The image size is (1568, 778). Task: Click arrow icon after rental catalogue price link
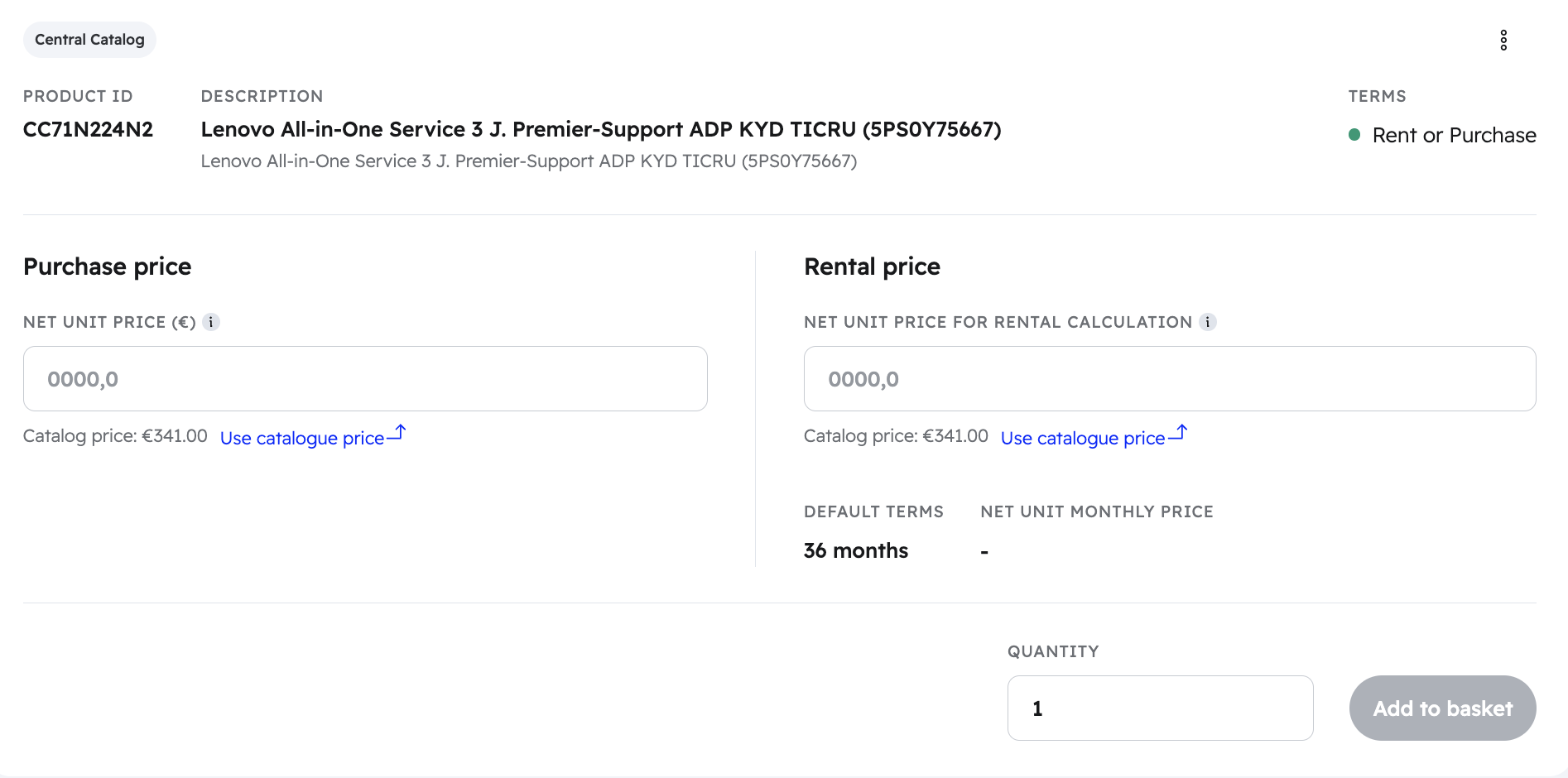(x=1178, y=433)
